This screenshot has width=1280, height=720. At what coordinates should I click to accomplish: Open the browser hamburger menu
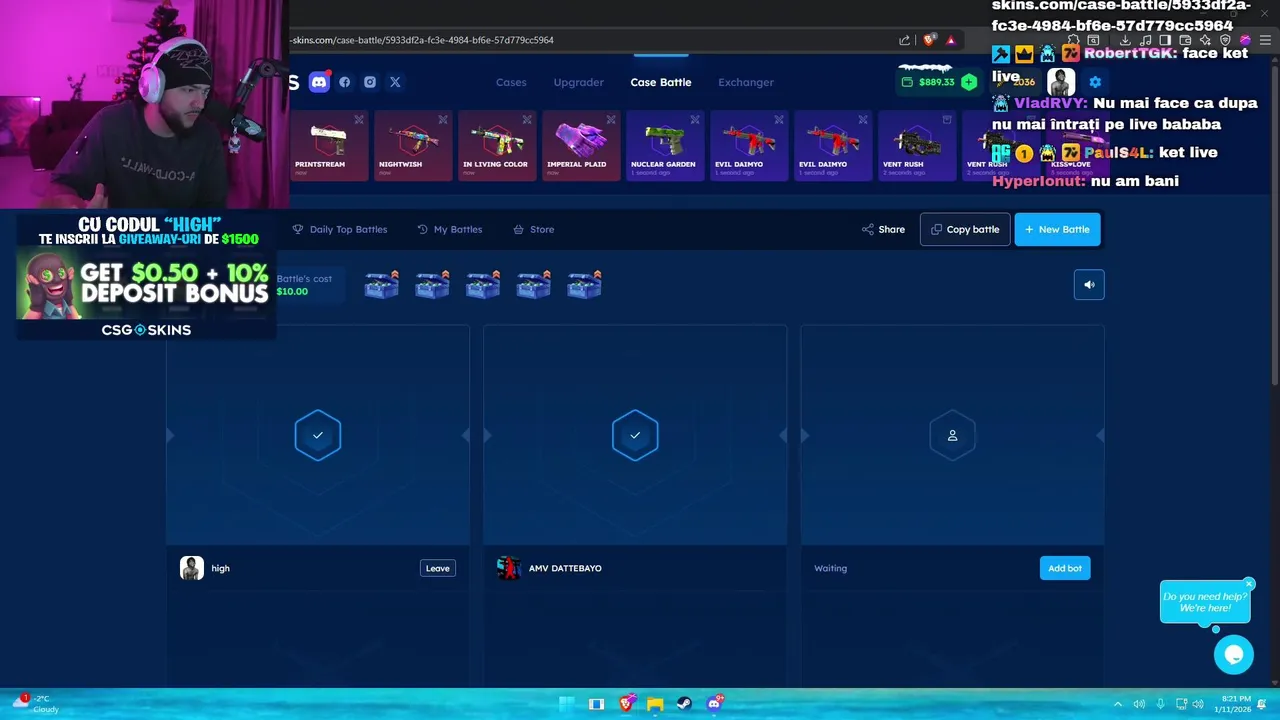1265,40
